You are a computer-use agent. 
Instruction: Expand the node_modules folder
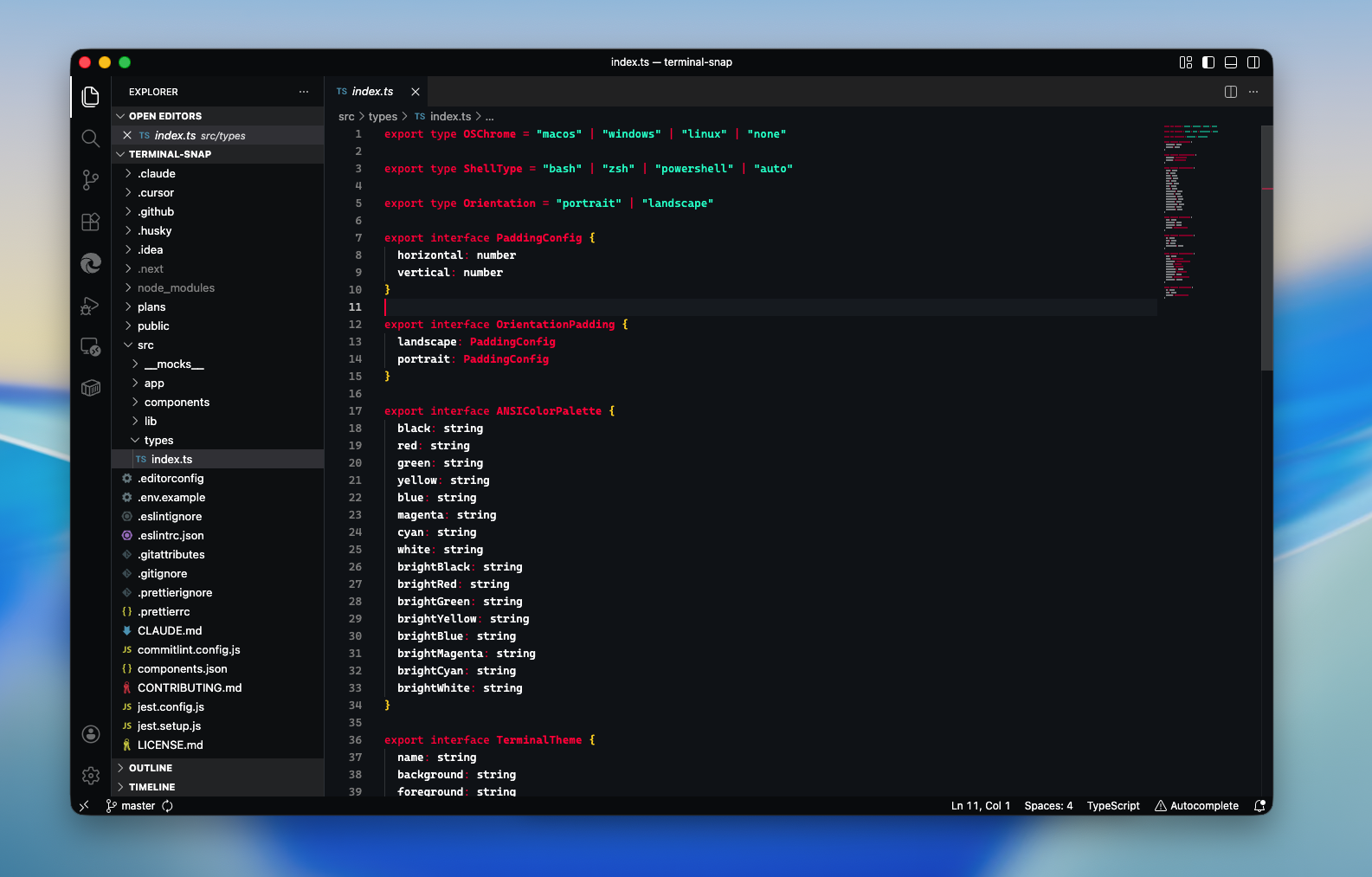[x=218, y=288]
